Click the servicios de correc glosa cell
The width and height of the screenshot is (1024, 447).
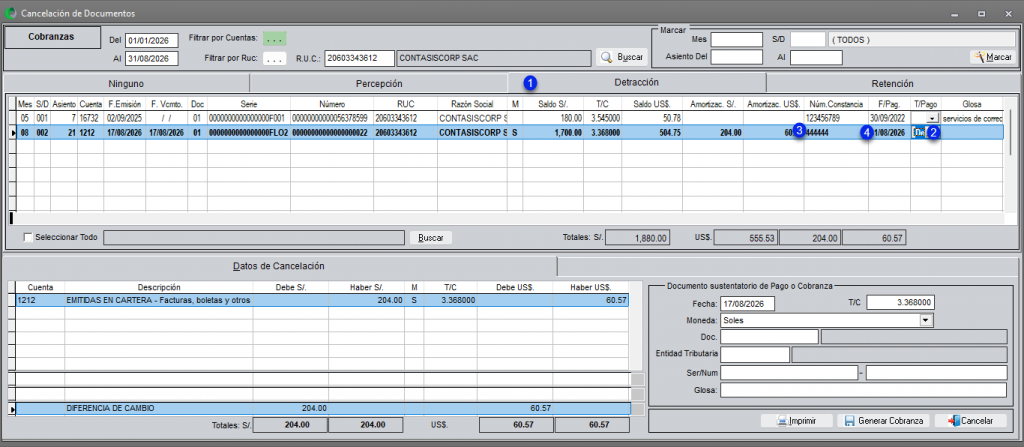972,118
